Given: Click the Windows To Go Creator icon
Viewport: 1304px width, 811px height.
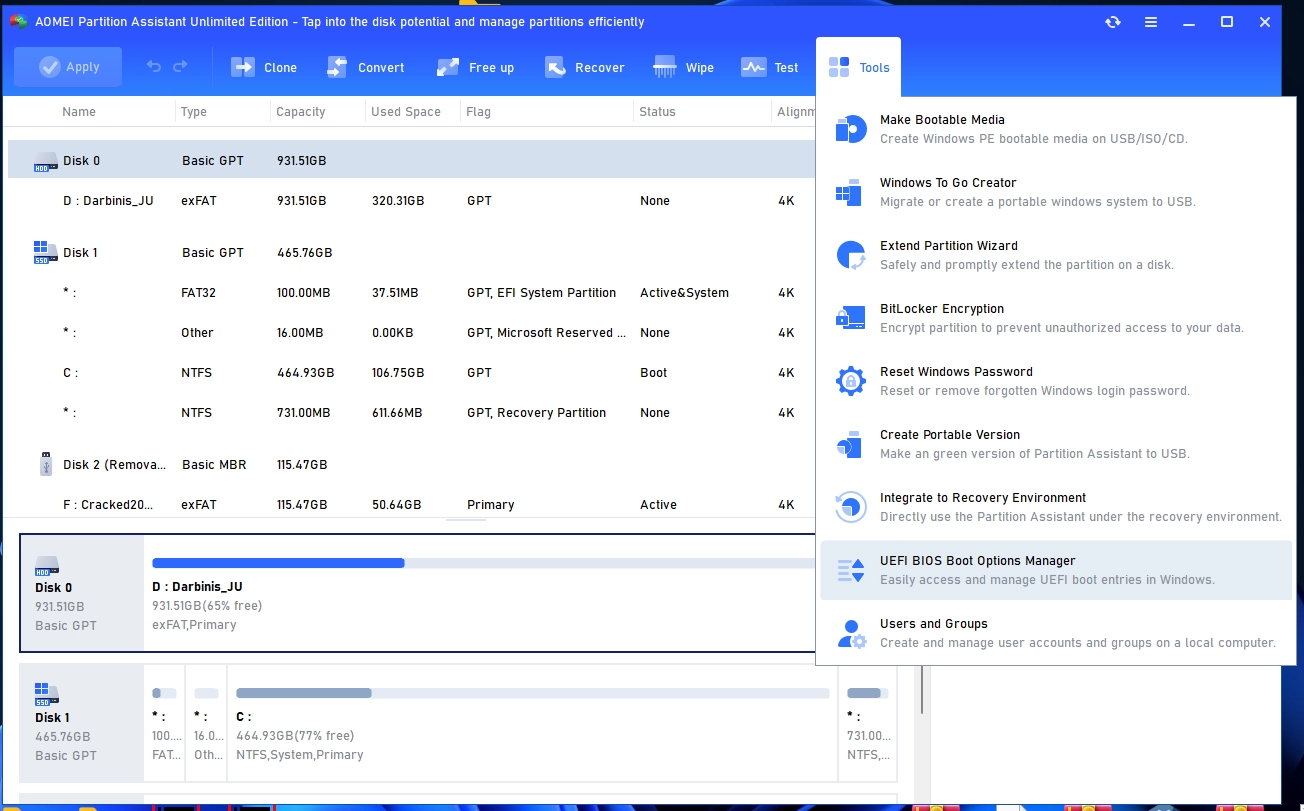Looking at the screenshot, I should coord(850,192).
